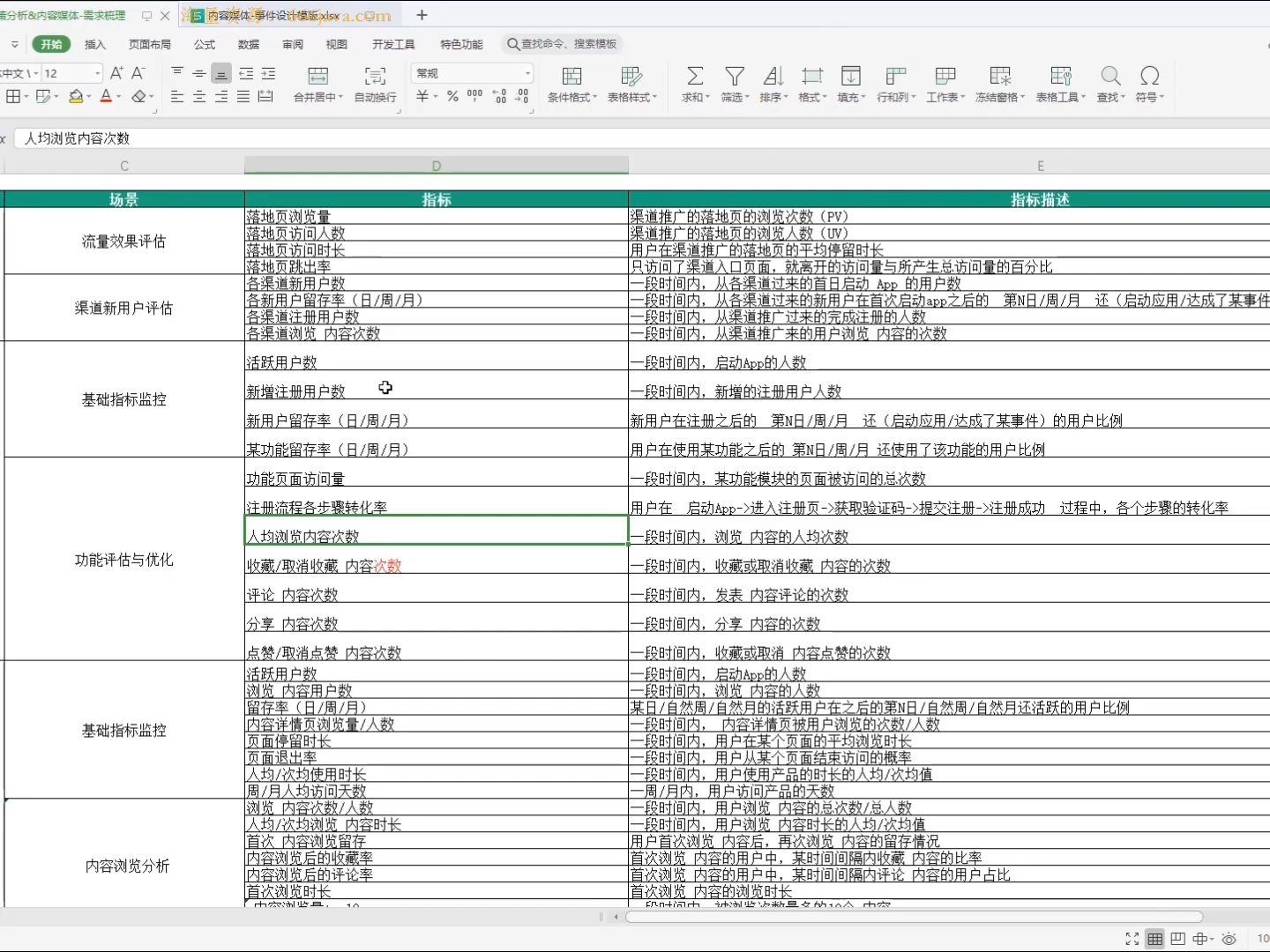Open the 特色功能 (Features) ribbon tab

461,44
